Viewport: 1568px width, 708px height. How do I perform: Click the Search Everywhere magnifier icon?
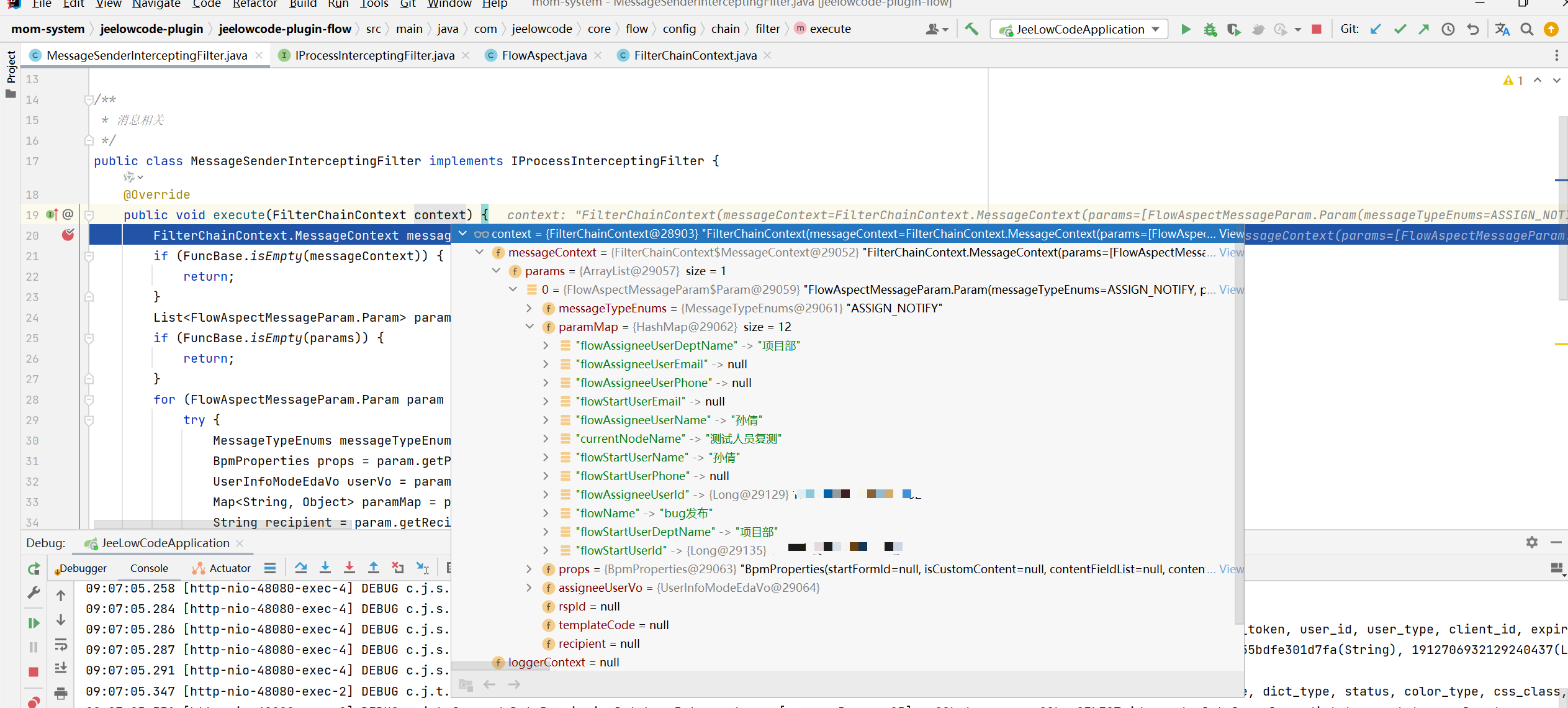coord(1527,29)
